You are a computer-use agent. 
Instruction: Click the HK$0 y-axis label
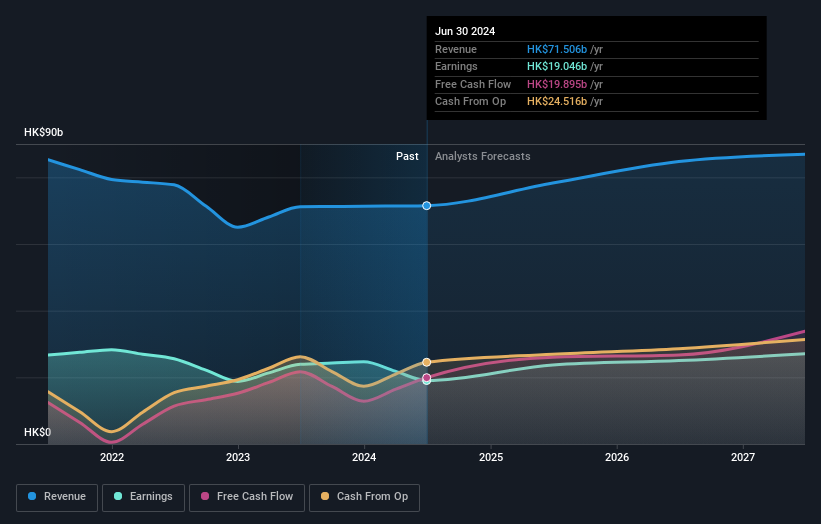click(38, 432)
